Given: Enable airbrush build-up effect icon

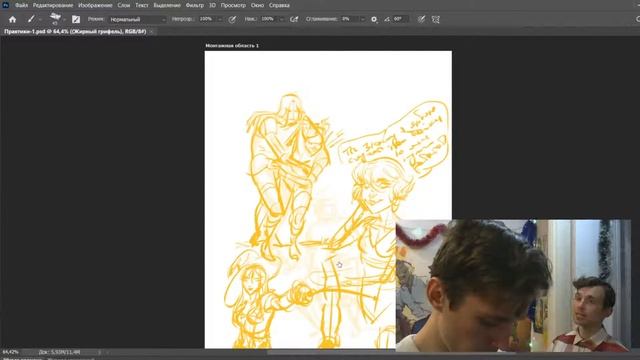Looking at the screenshot, I should click(x=294, y=19).
